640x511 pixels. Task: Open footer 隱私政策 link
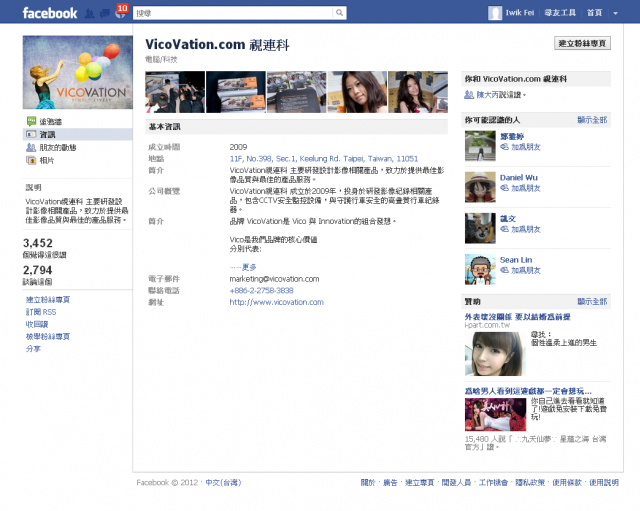point(530,483)
